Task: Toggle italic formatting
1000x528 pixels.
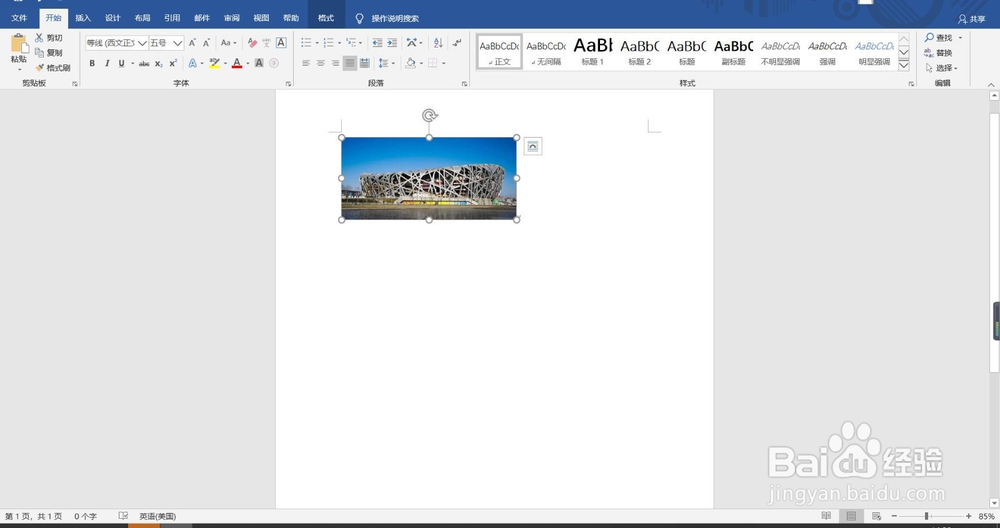Action: (107, 63)
